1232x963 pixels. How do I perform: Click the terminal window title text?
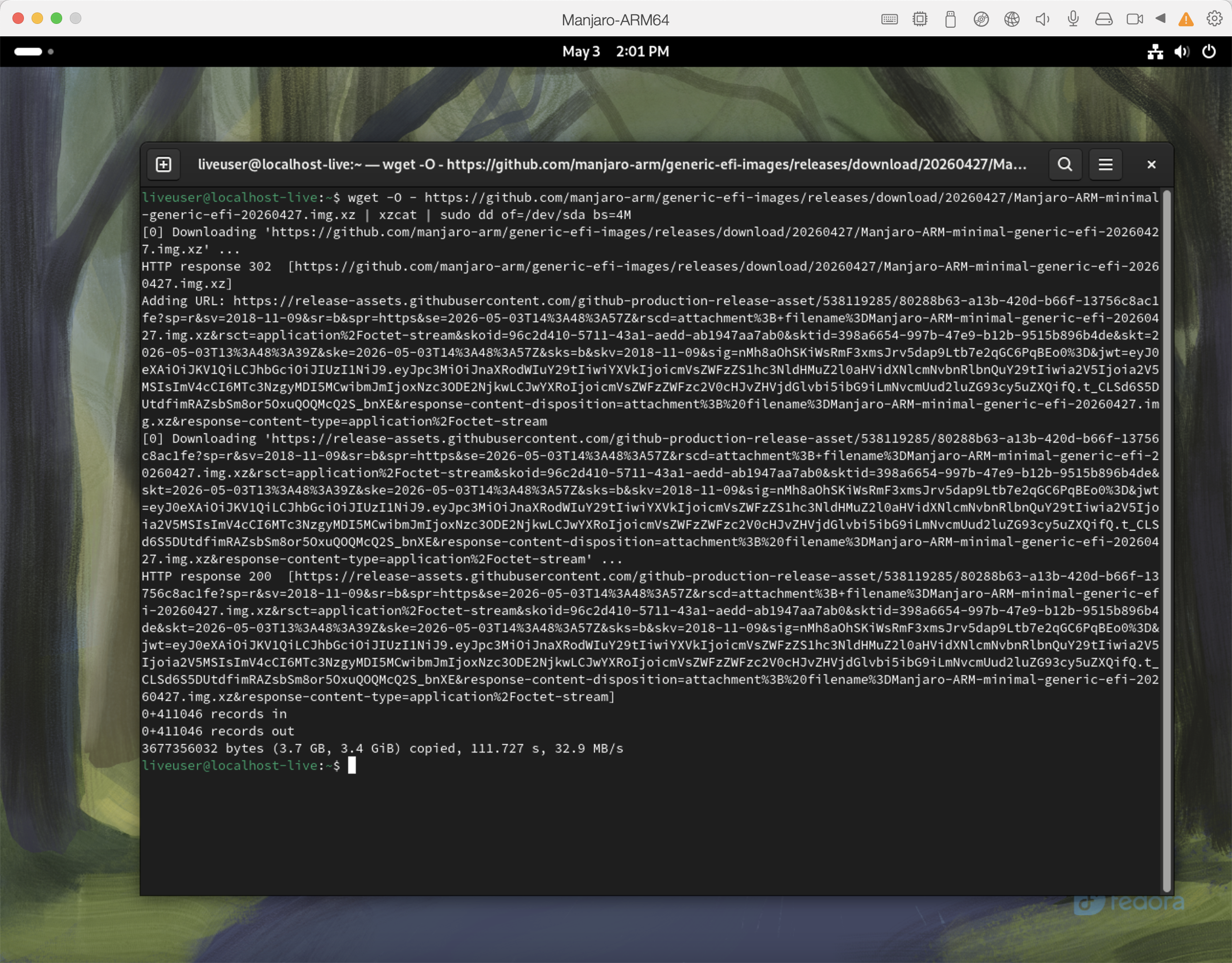click(612, 164)
